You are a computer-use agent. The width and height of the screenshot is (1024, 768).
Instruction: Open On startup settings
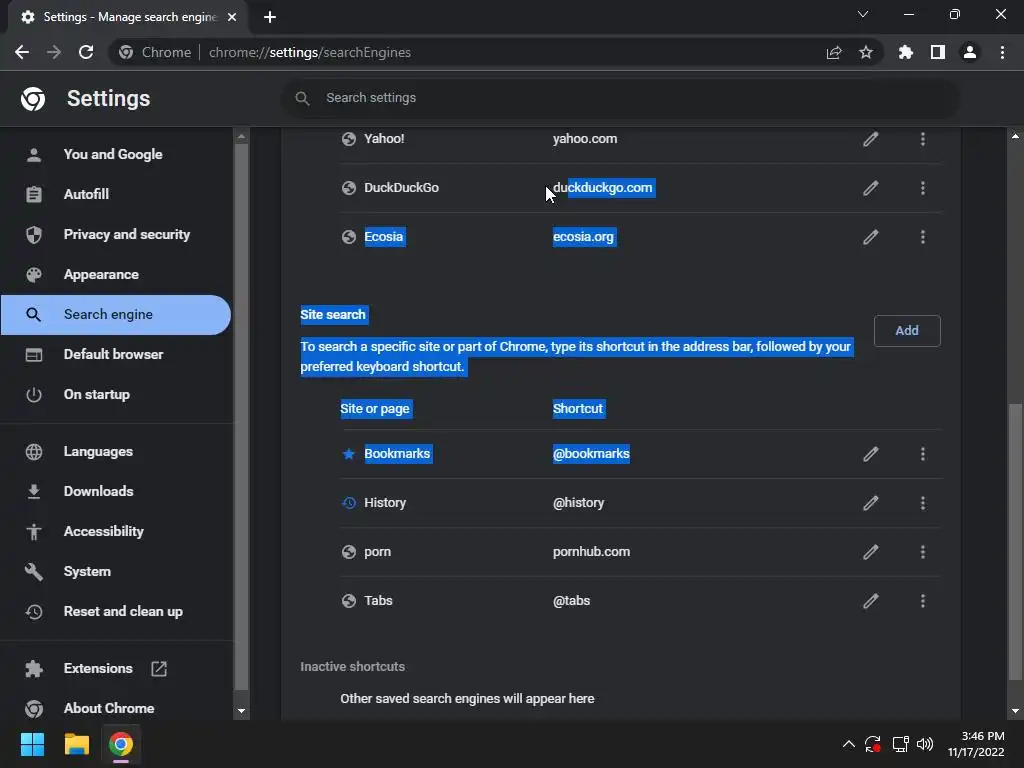click(x=115, y=394)
